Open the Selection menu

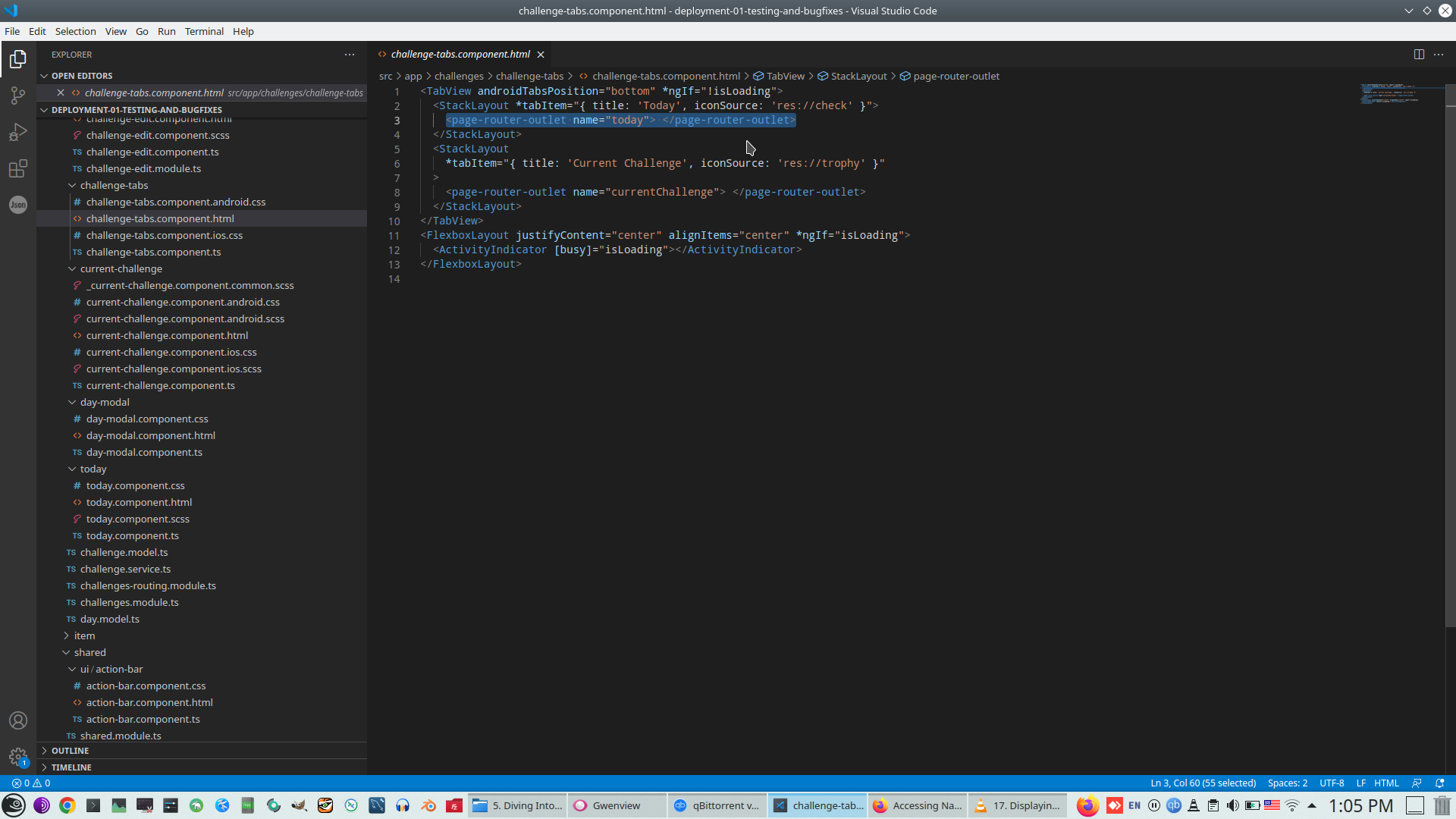[75, 31]
